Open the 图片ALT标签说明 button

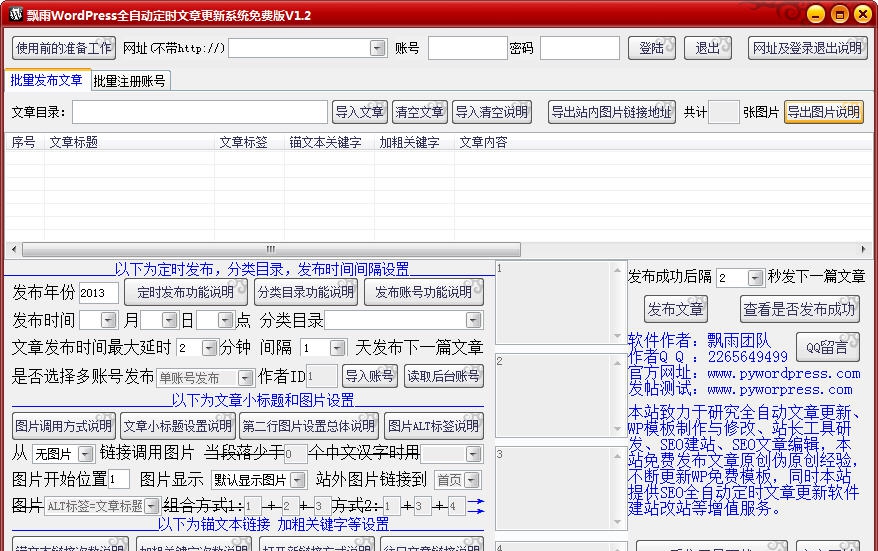pos(433,426)
